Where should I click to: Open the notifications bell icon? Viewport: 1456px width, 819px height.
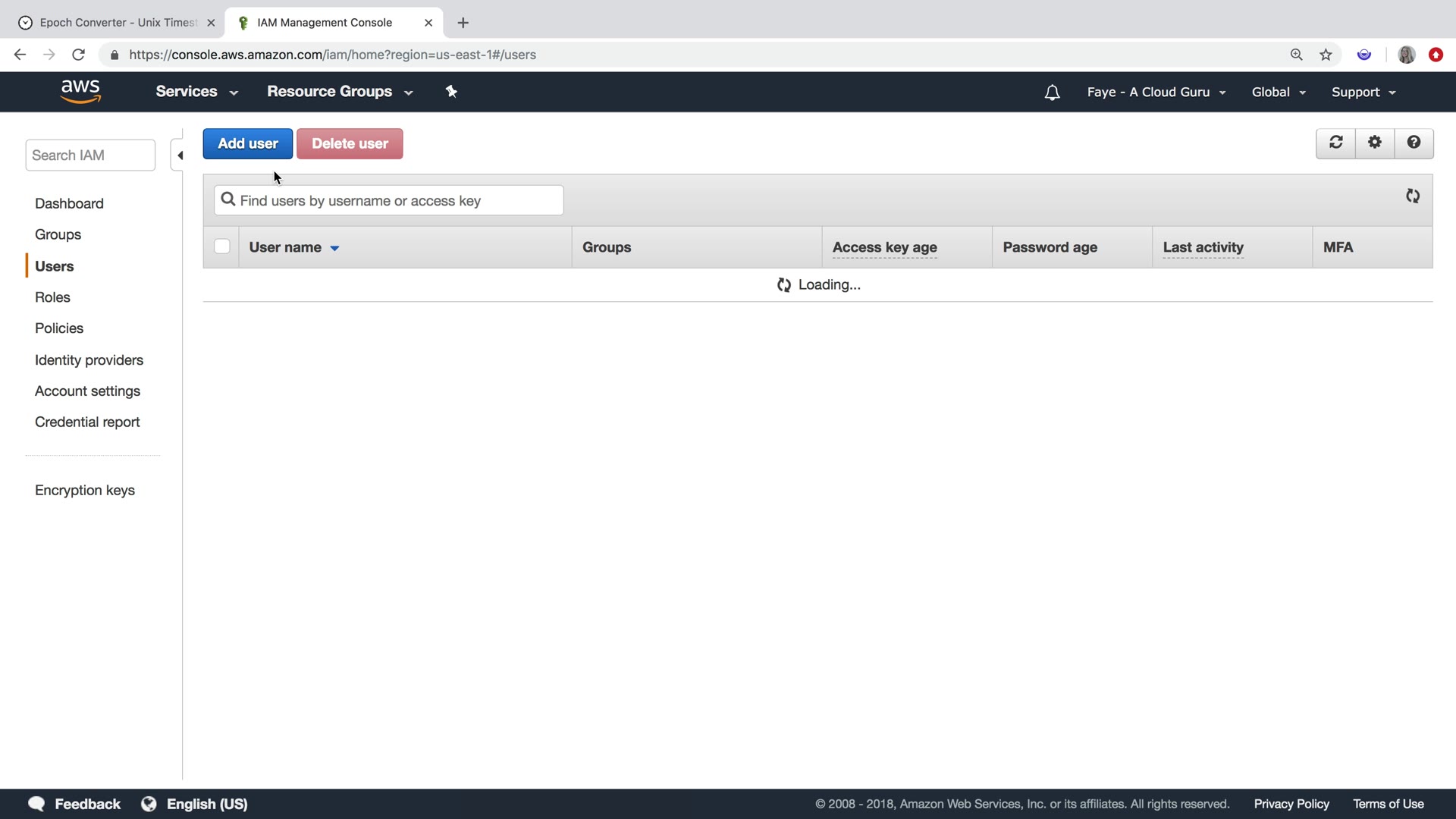point(1052,93)
